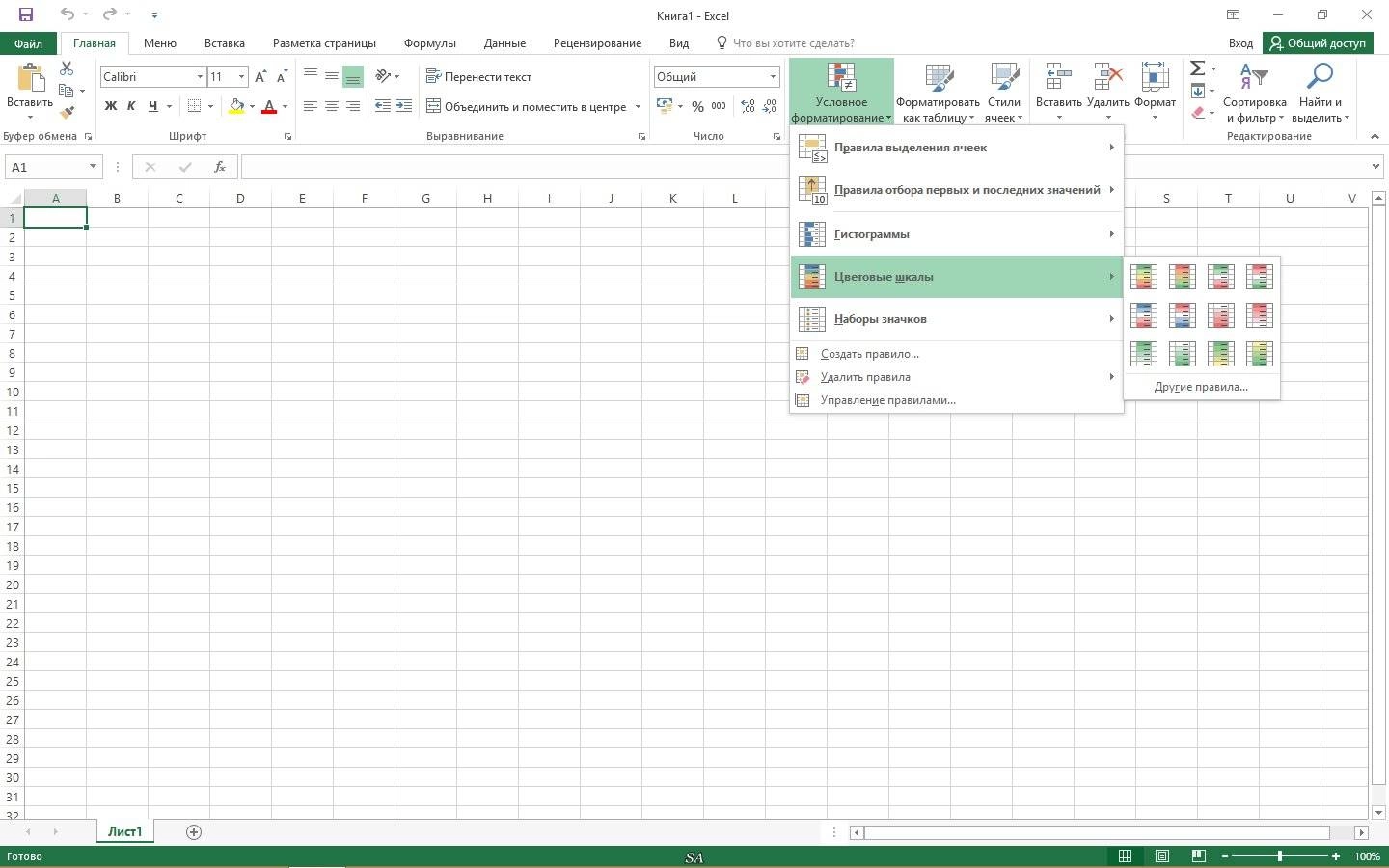Copy selection using the copy icon
1389x868 pixels.
pyautogui.click(x=67, y=91)
